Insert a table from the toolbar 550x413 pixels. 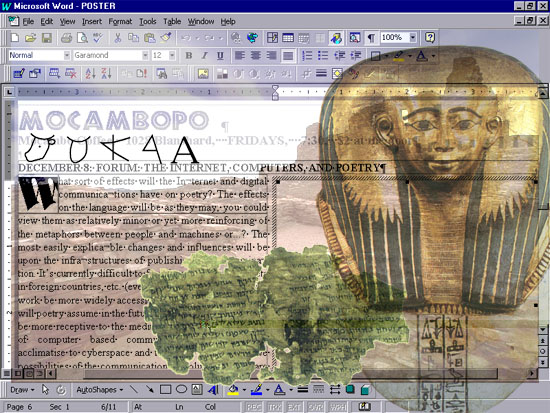(x=288, y=38)
